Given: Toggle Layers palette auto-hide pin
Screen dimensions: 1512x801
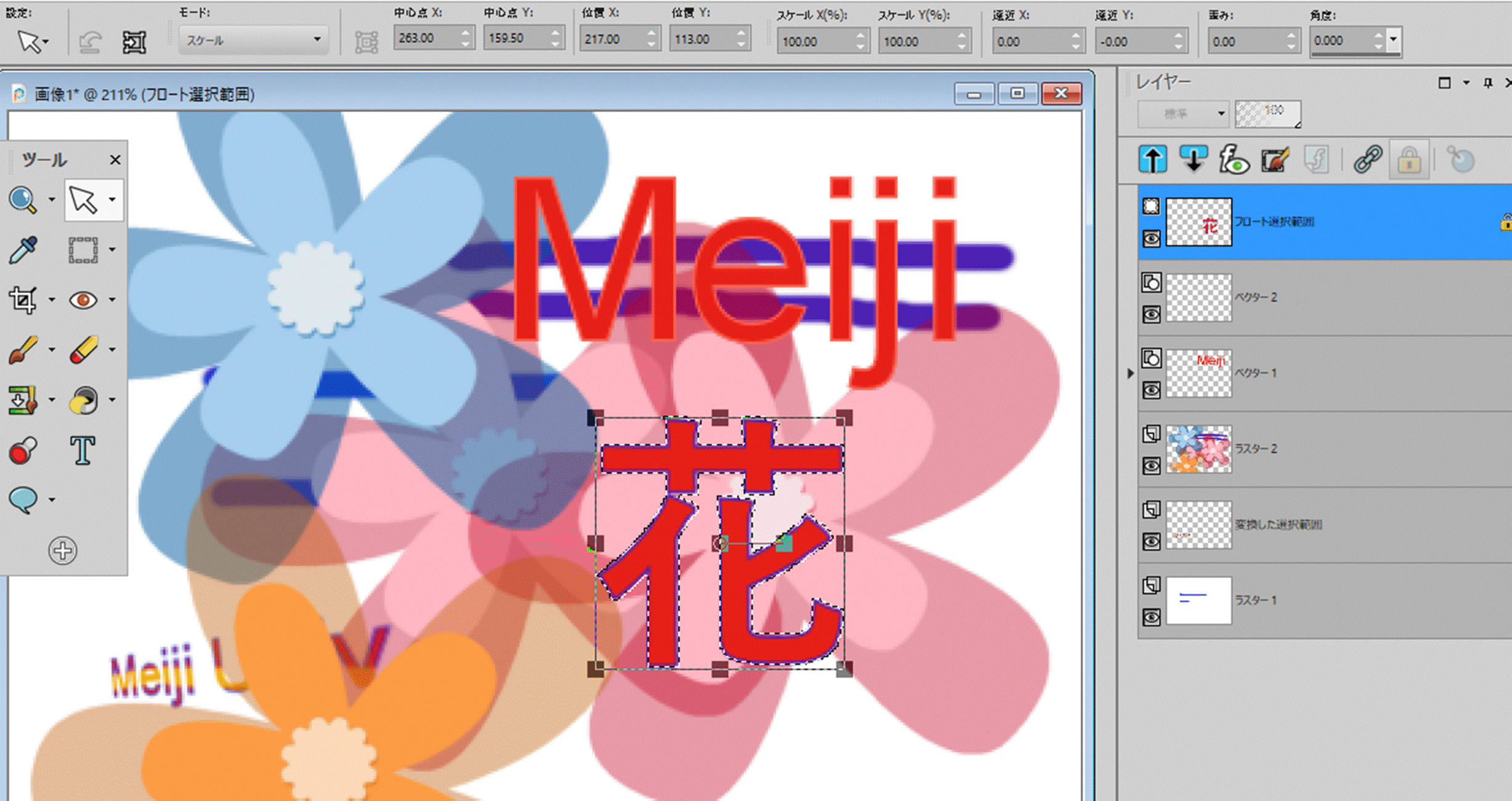Looking at the screenshot, I should (1488, 83).
